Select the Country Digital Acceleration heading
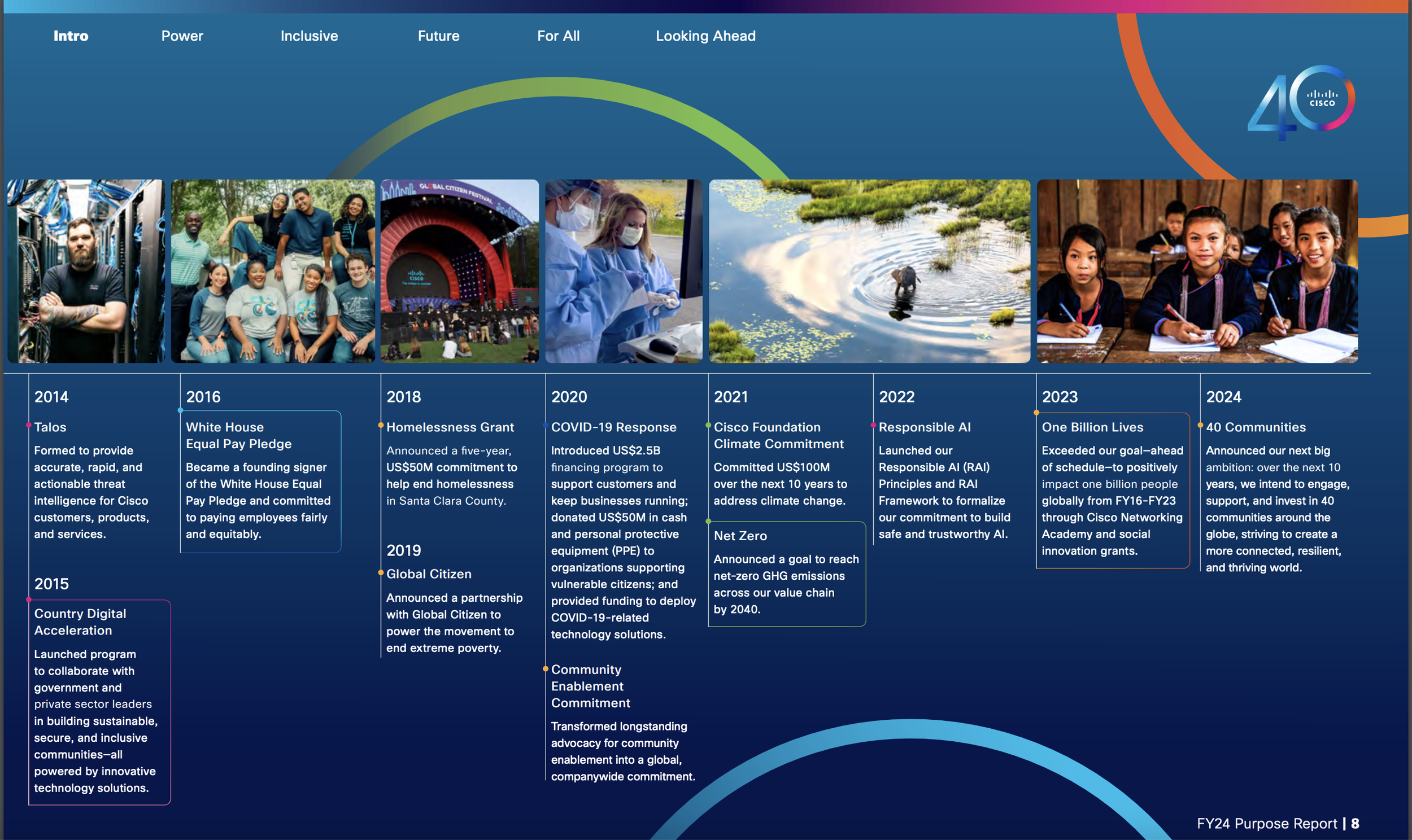Screen dimensions: 1412x840 click(x=80, y=622)
